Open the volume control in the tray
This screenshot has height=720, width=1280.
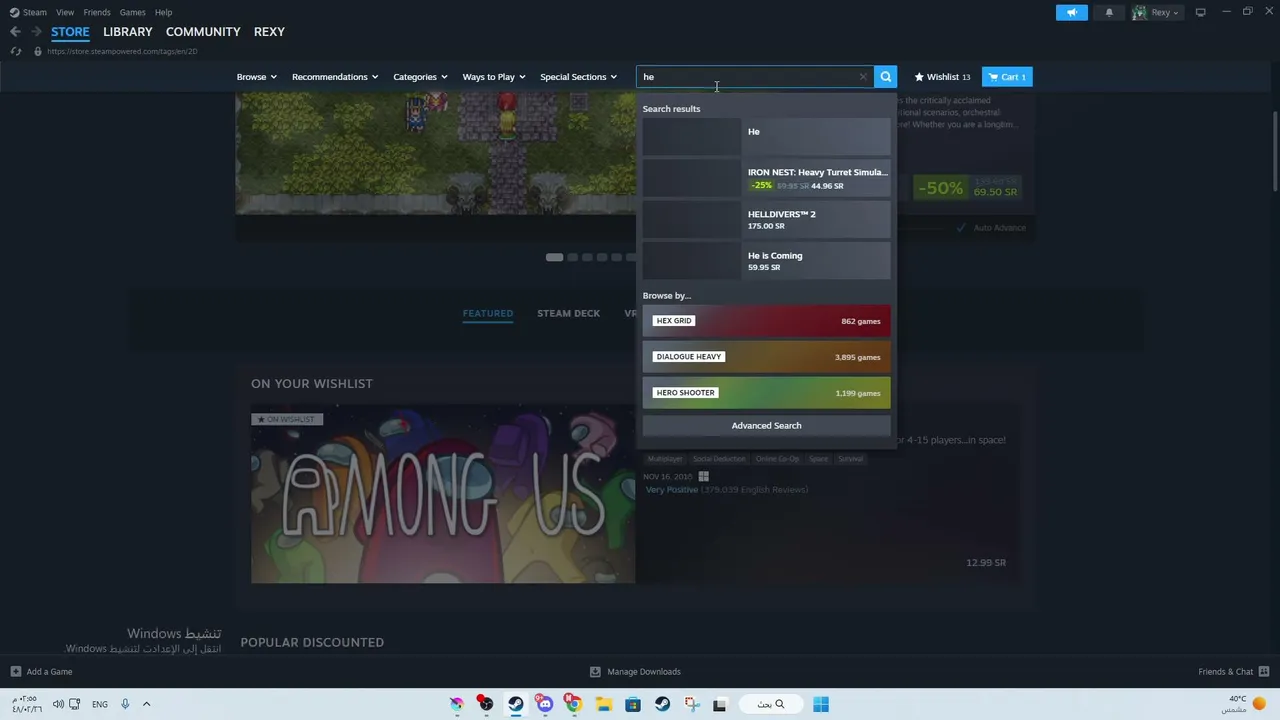(58, 704)
